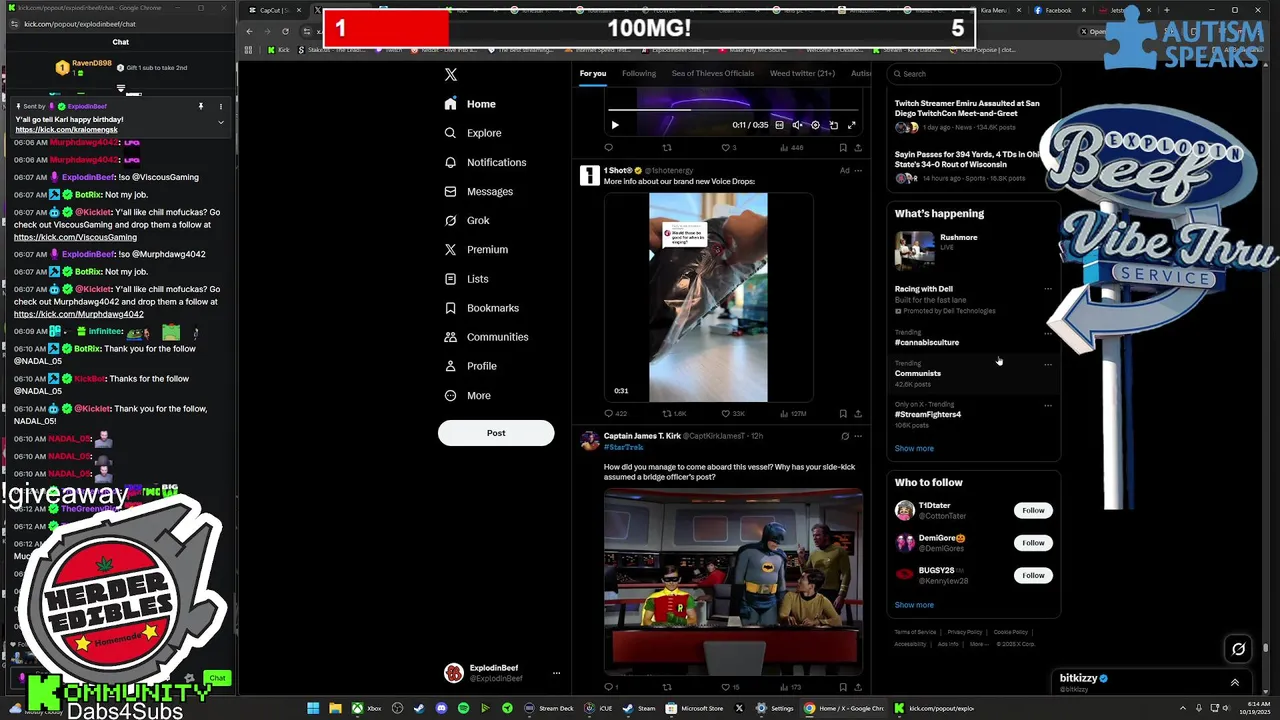Play the video in the top post
Viewport: 1280px width, 720px height.
615,125
